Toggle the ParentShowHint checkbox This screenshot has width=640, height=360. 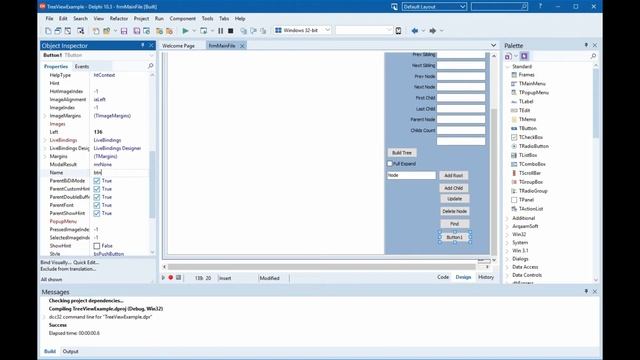97,213
